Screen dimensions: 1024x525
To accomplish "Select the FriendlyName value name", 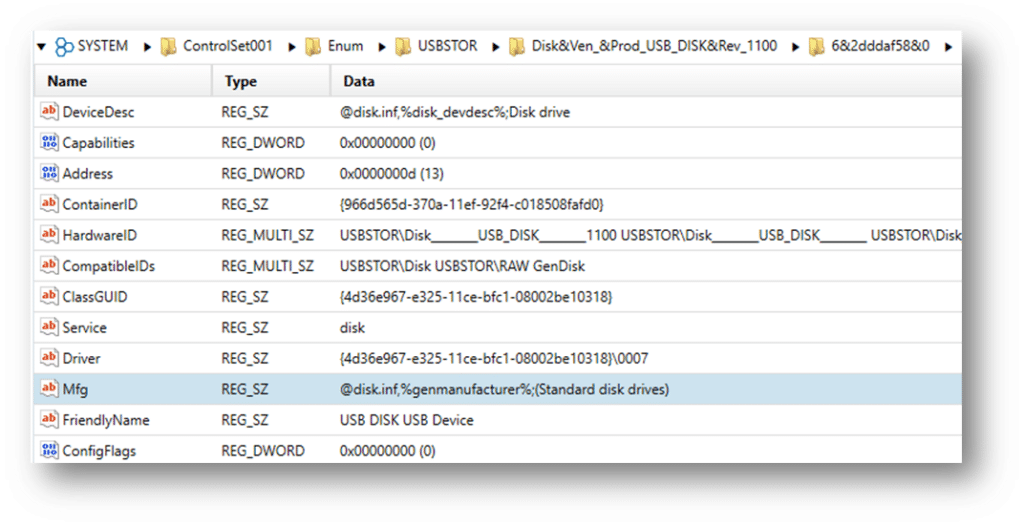I will [106, 420].
